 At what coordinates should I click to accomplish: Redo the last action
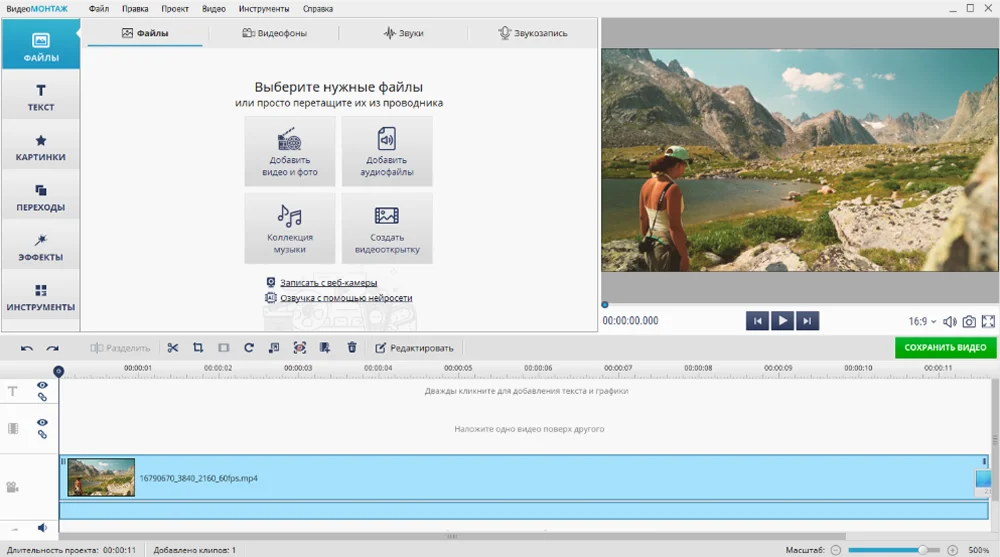pos(52,348)
